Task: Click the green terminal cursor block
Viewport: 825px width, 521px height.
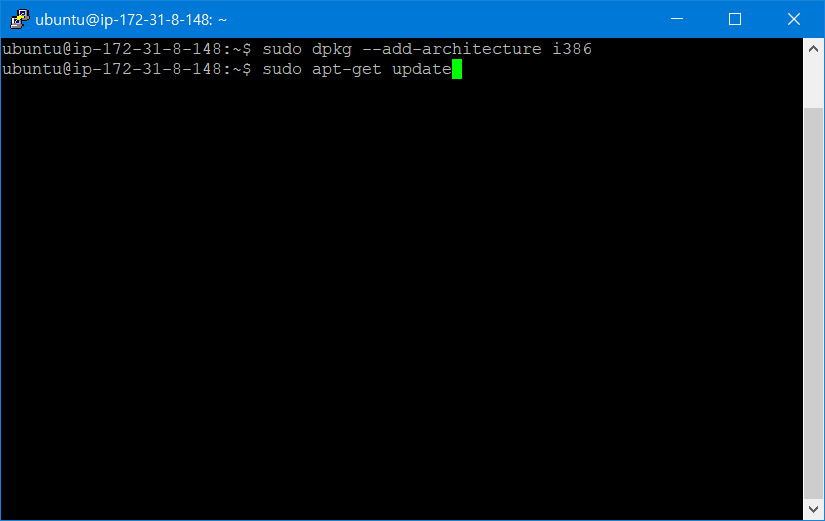Action: pos(457,69)
